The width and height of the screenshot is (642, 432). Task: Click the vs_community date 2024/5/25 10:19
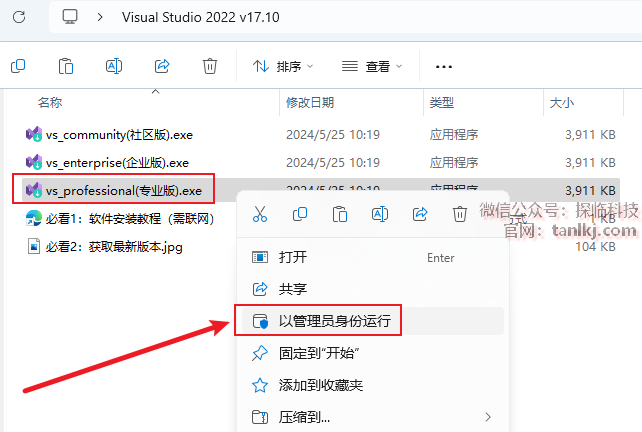click(x=333, y=135)
